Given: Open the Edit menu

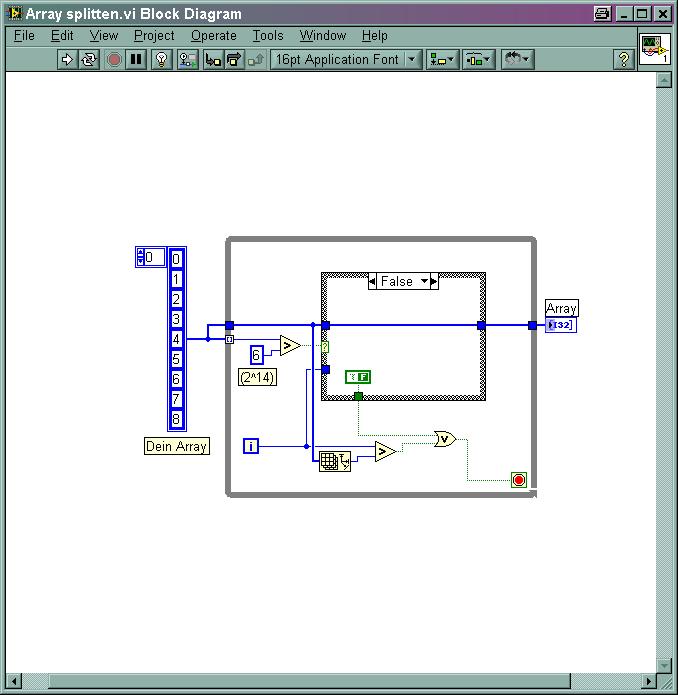Looking at the screenshot, I should [62, 35].
